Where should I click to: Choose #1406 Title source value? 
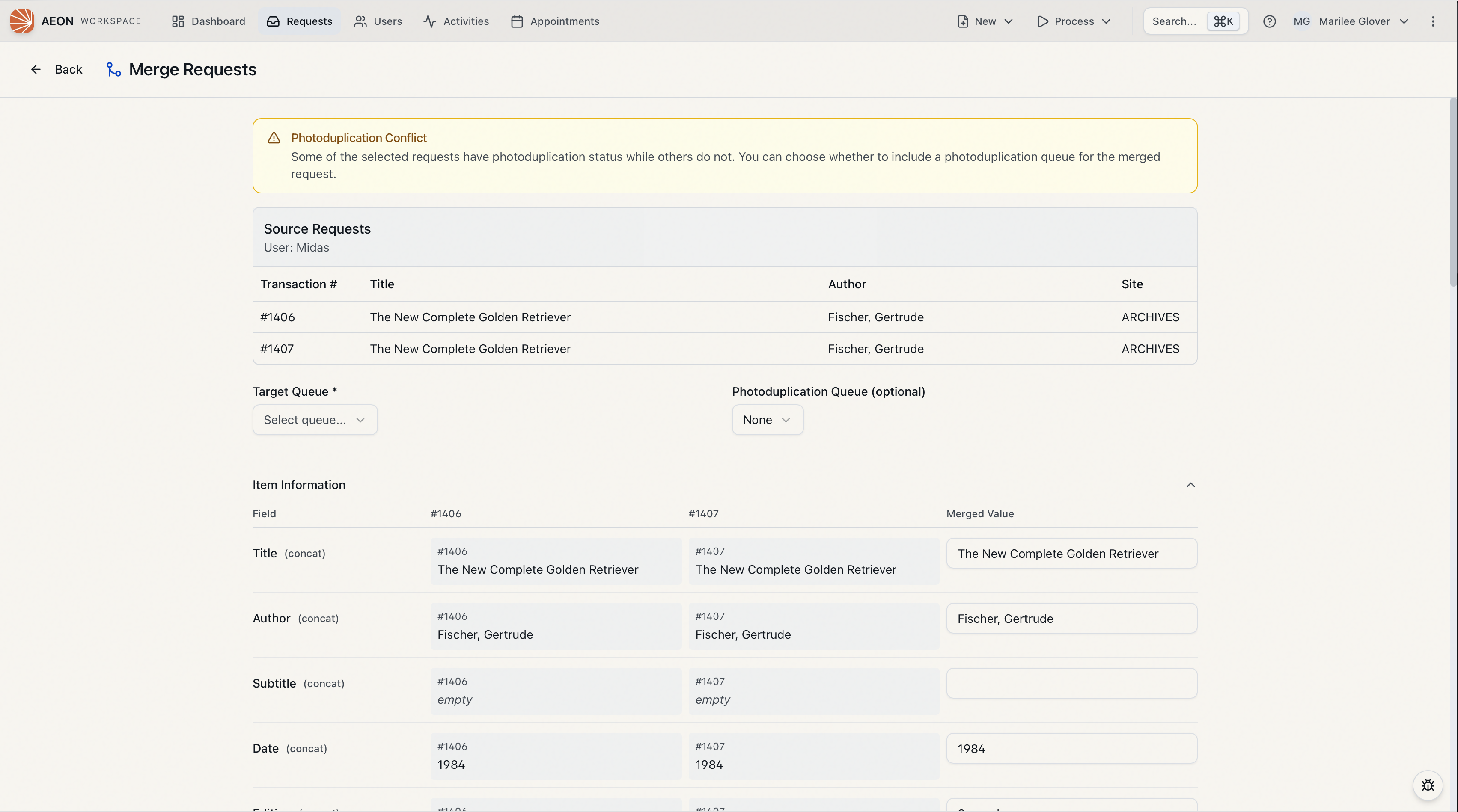tap(556, 561)
